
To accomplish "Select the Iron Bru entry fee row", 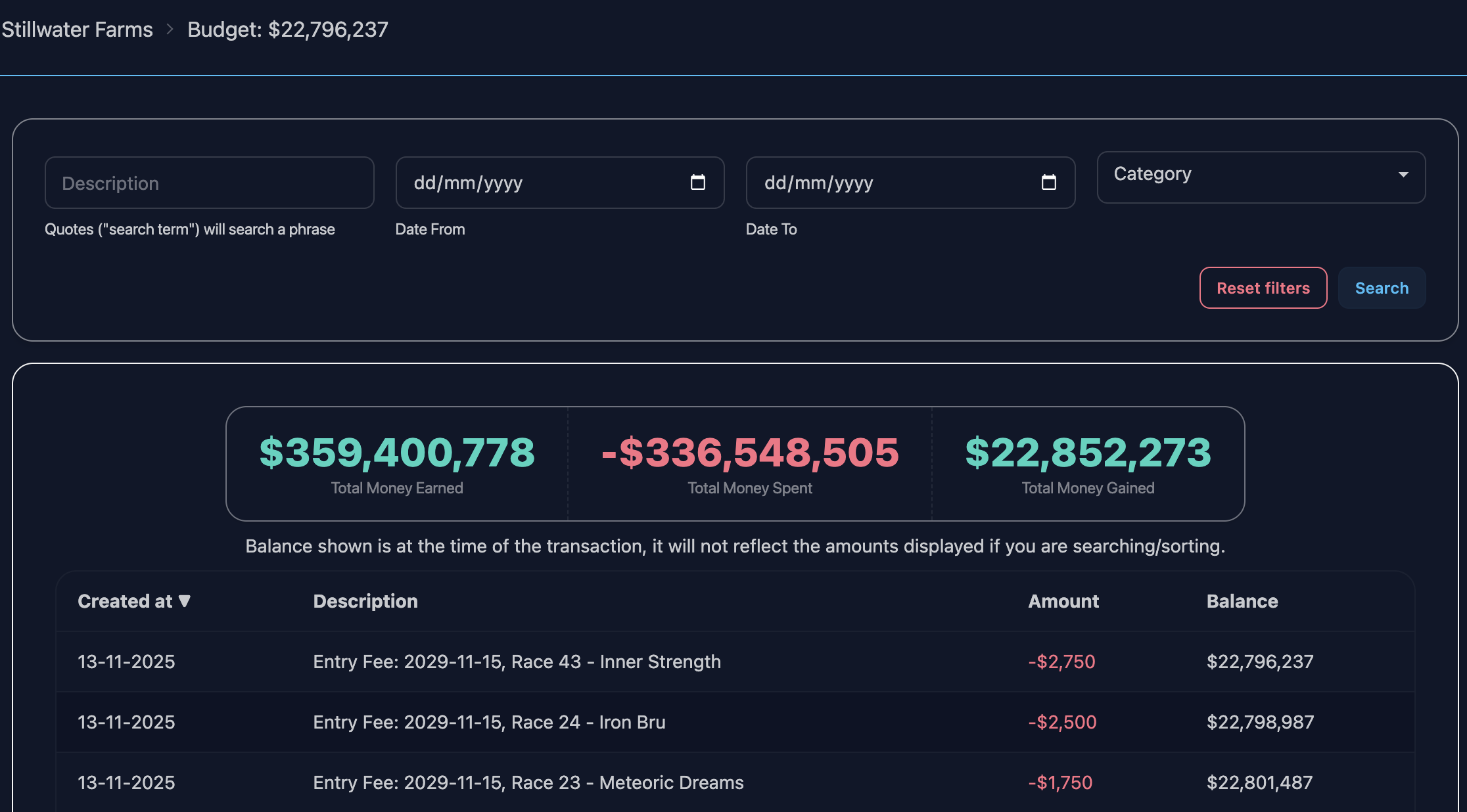I will tap(489, 722).
